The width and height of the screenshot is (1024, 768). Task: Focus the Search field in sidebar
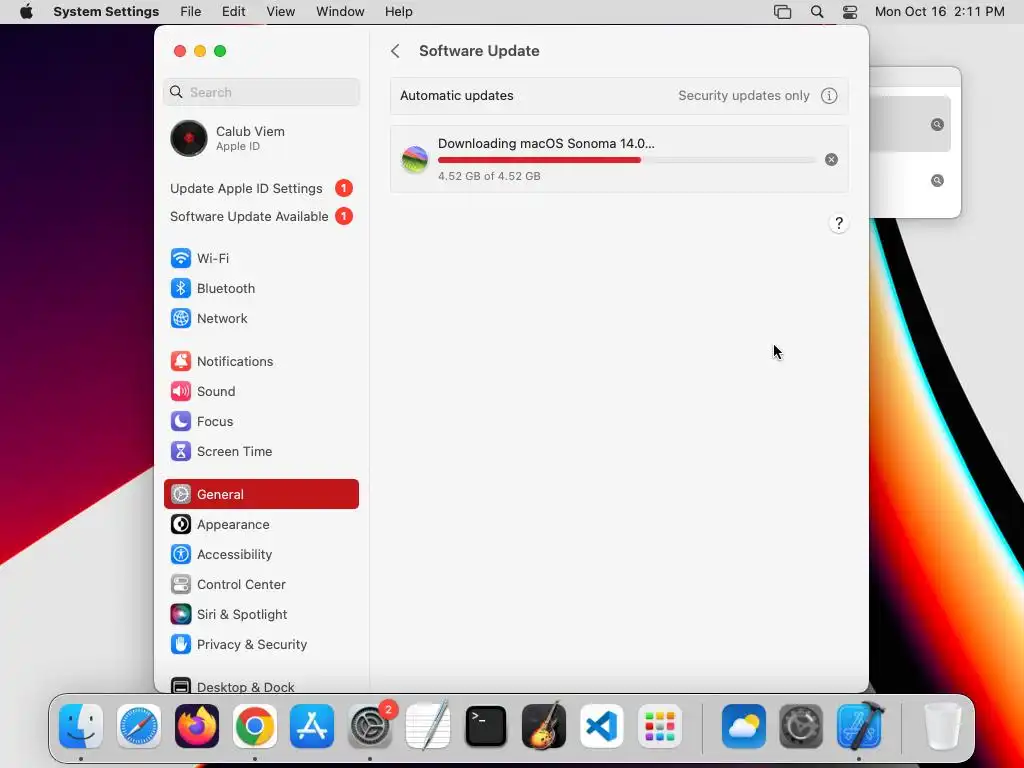[x=261, y=92]
